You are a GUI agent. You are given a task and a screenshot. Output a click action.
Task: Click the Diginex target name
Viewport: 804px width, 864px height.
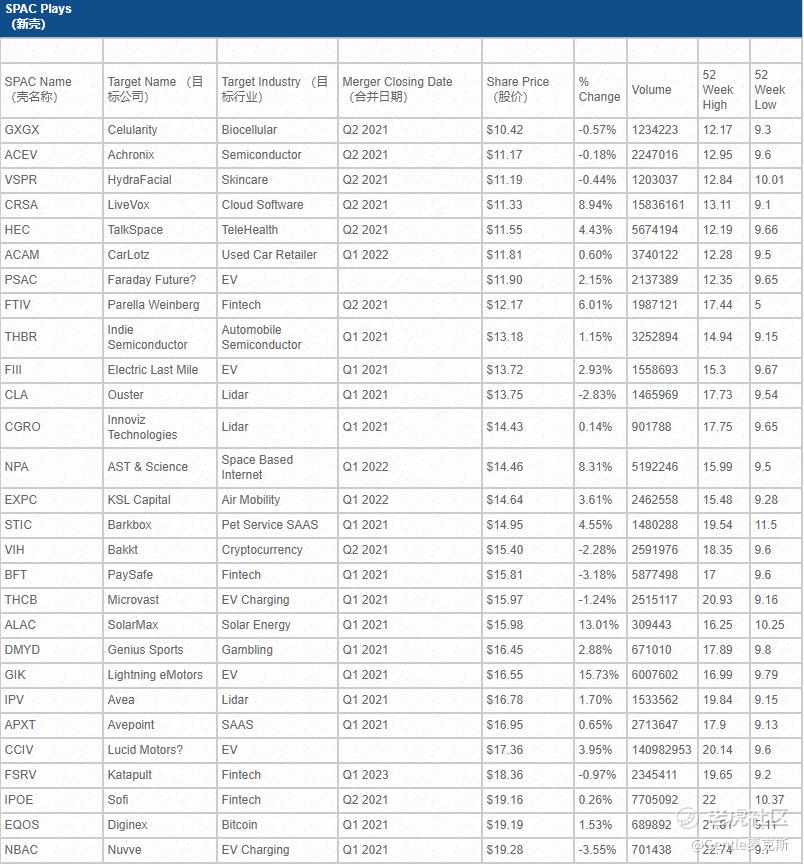127,825
